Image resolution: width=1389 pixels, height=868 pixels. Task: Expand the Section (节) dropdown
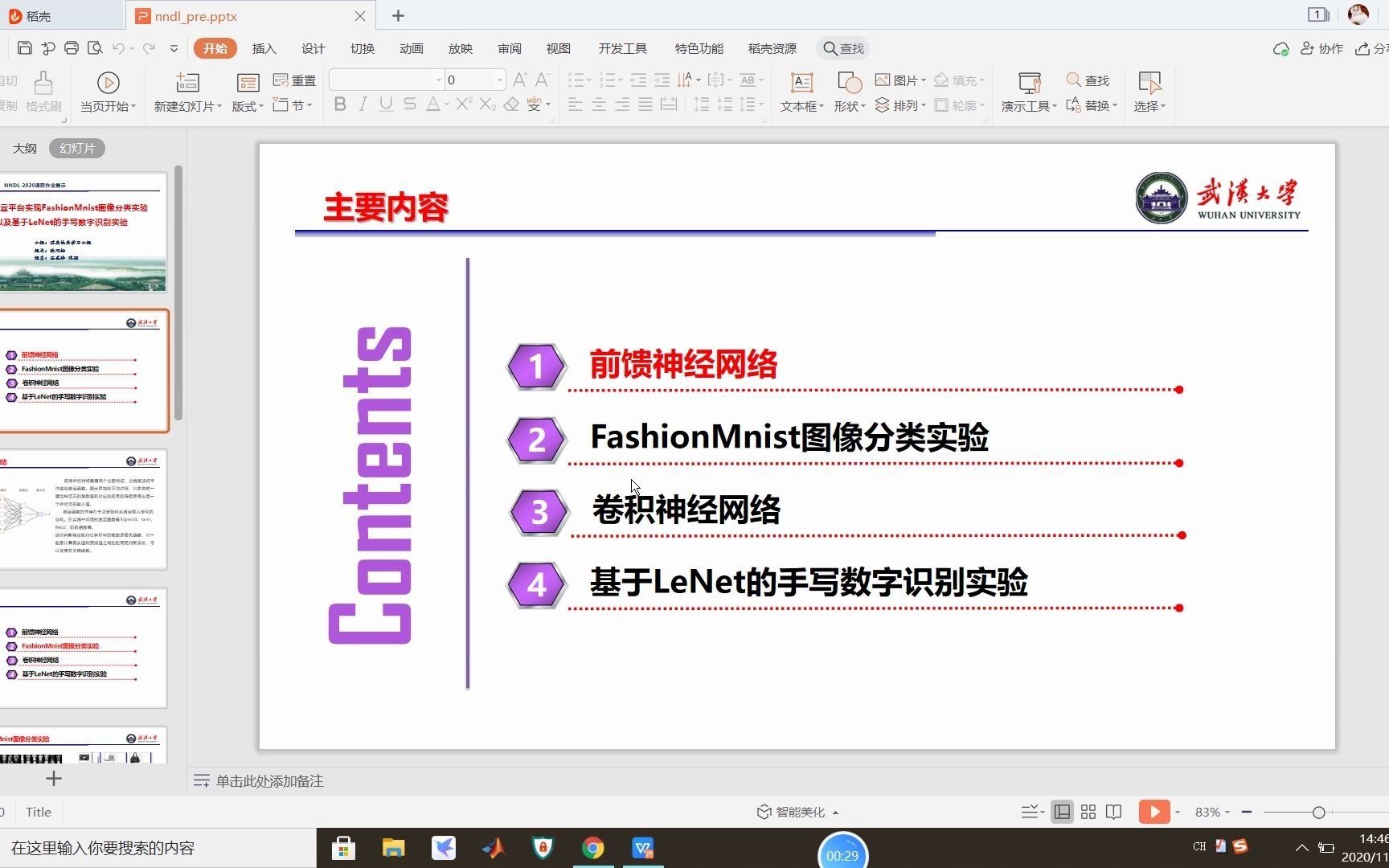click(x=293, y=104)
